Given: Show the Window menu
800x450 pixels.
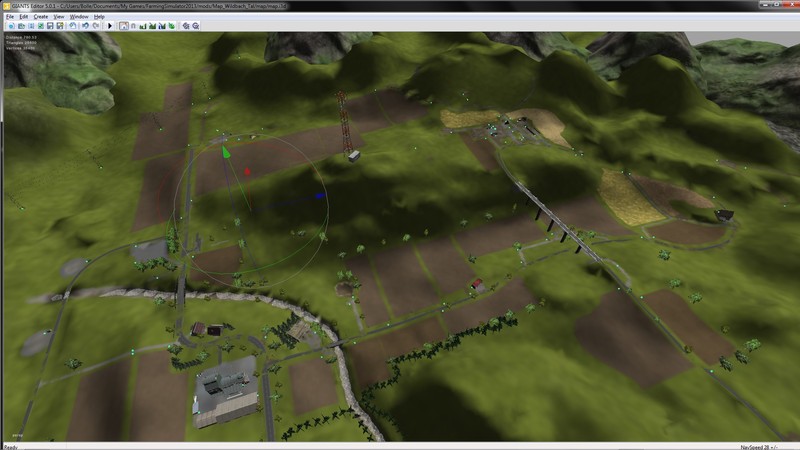Looking at the screenshot, I should coord(79,17).
